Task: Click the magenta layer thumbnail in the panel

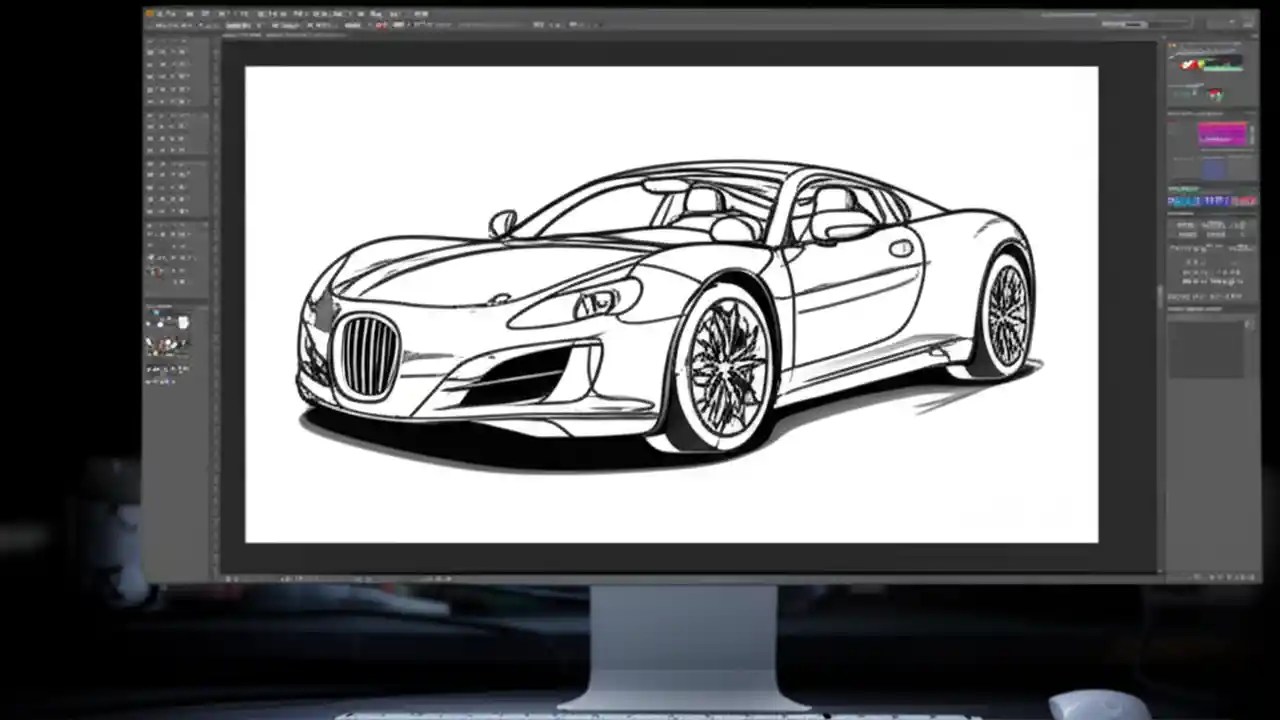Action: coord(1222,135)
